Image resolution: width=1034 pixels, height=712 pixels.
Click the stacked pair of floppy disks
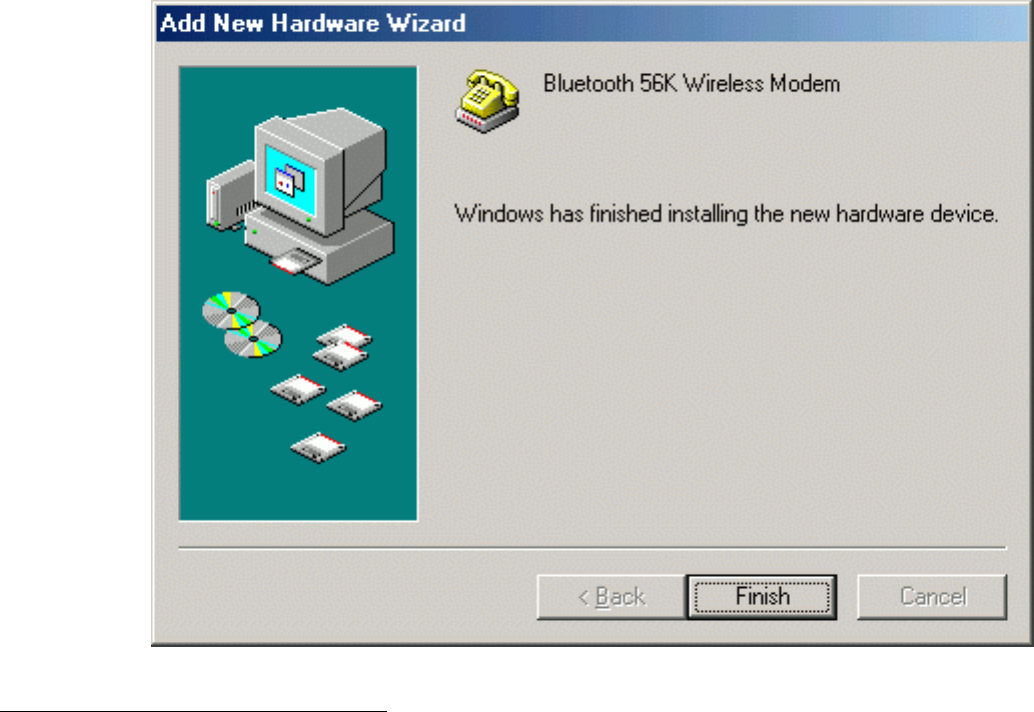pyautogui.click(x=343, y=347)
